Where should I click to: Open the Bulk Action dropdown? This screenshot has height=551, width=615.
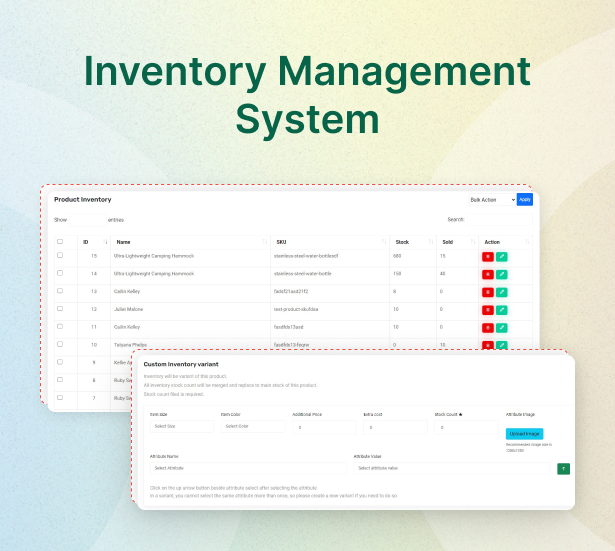tap(491, 199)
